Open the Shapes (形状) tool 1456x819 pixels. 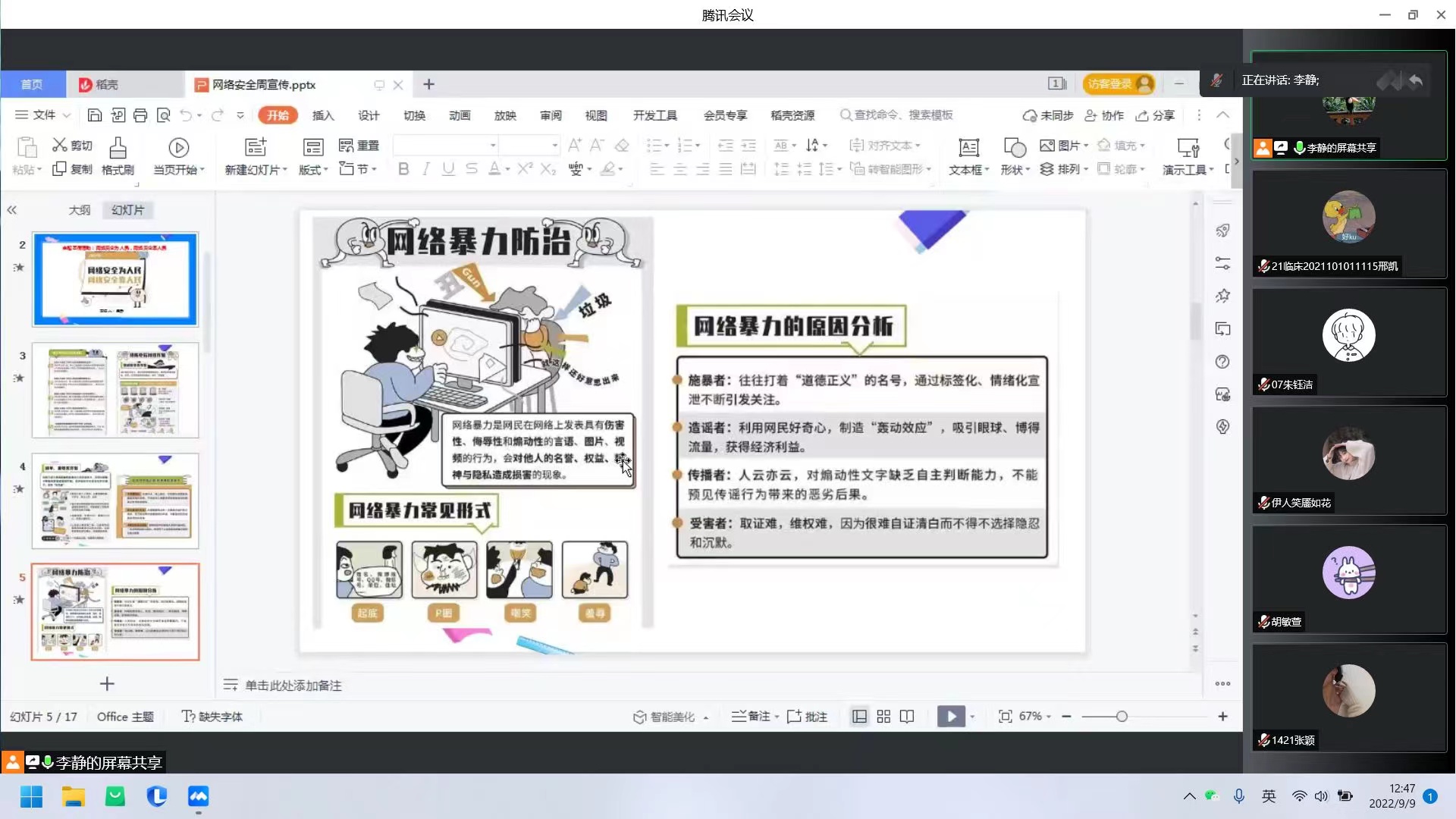[1014, 147]
